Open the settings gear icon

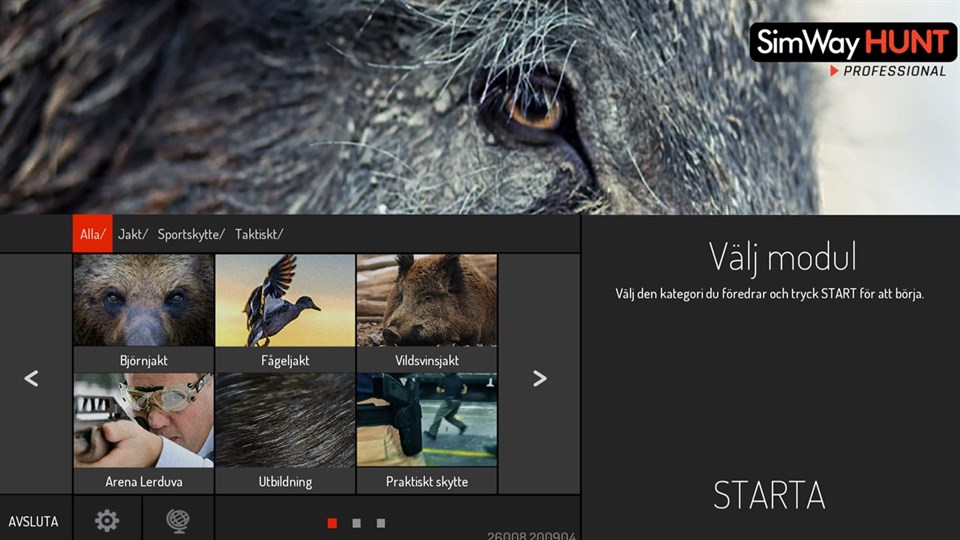(106, 520)
